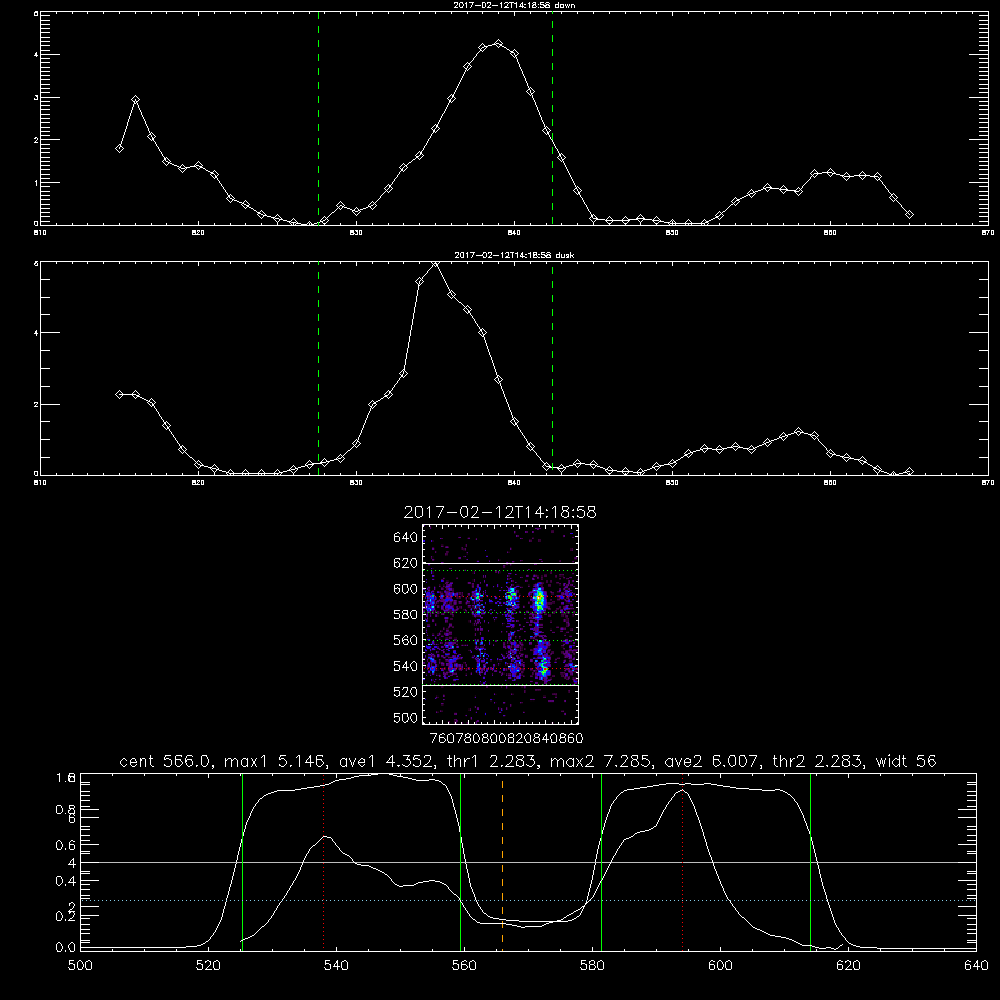
Task: Click the spectrogram color image
Action: click(x=501, y=624)
